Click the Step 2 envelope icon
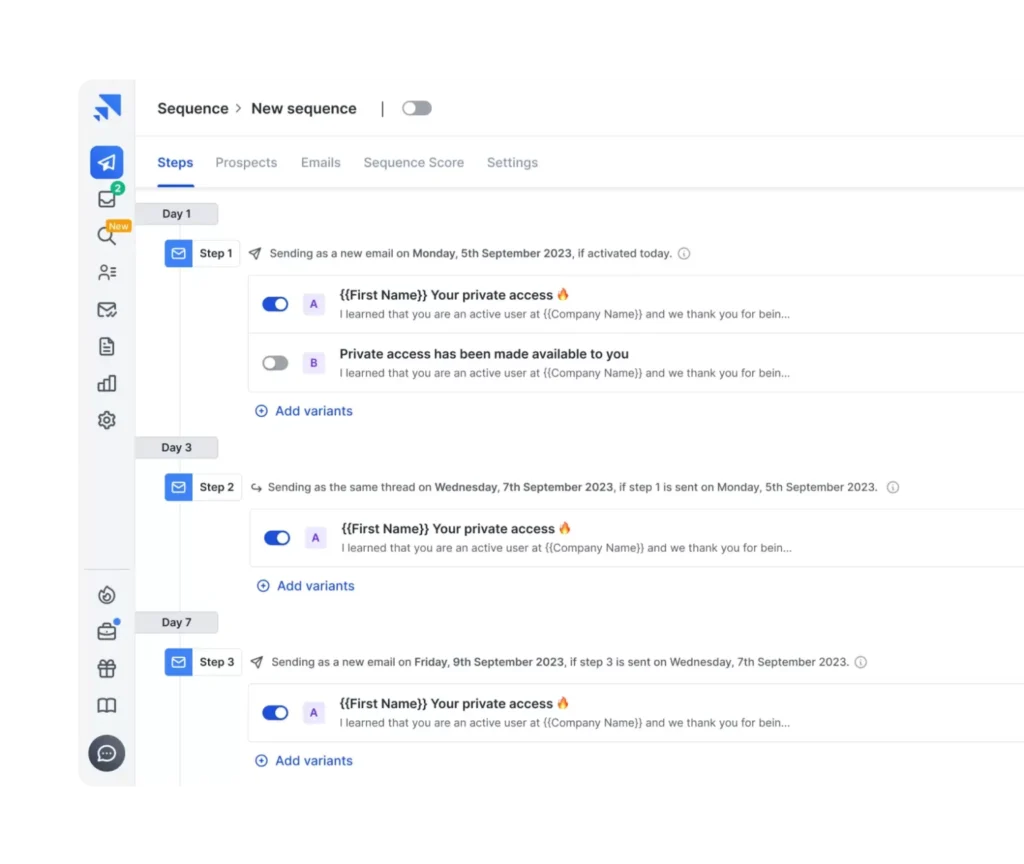Viewport: 1024px width, 864px height. click(x=178, y=487)
